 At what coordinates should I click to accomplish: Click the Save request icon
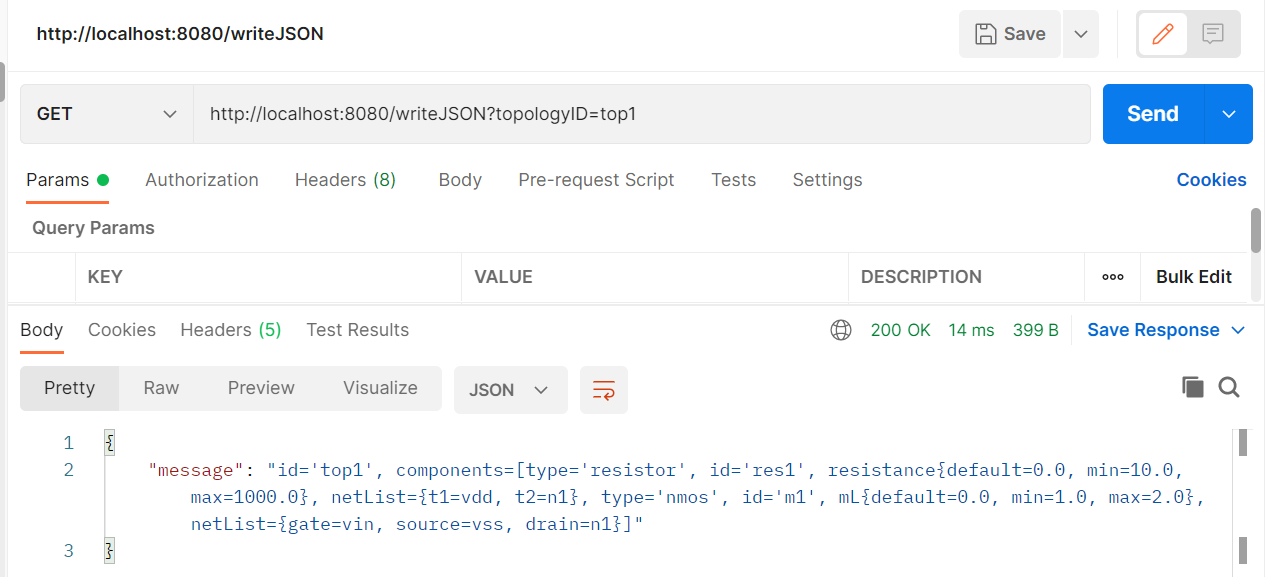(x=1009, y=33)
